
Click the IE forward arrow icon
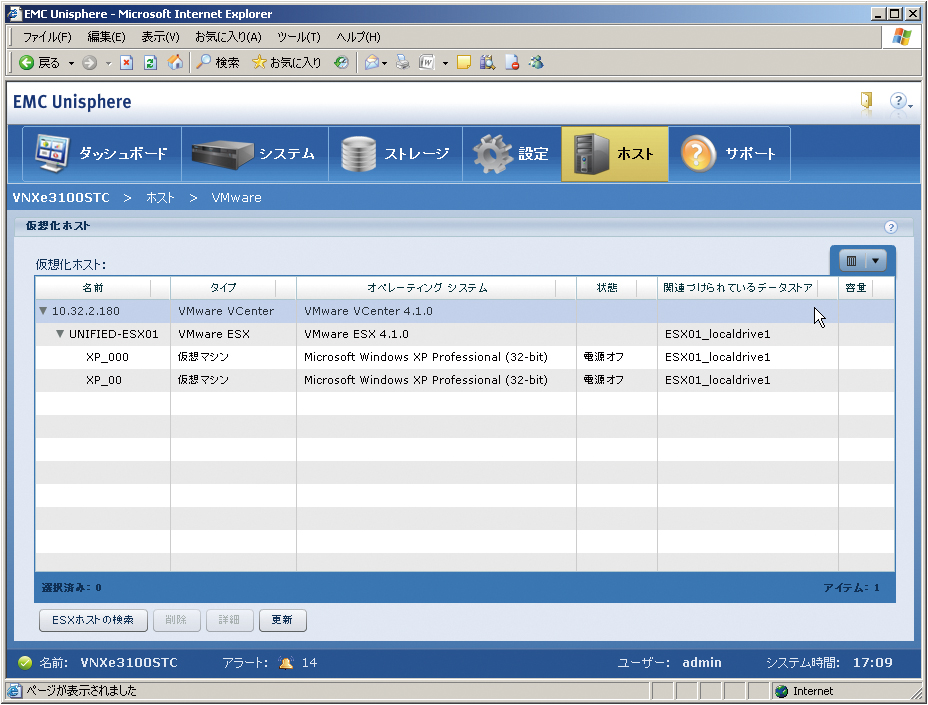click(x=89, y=63)
